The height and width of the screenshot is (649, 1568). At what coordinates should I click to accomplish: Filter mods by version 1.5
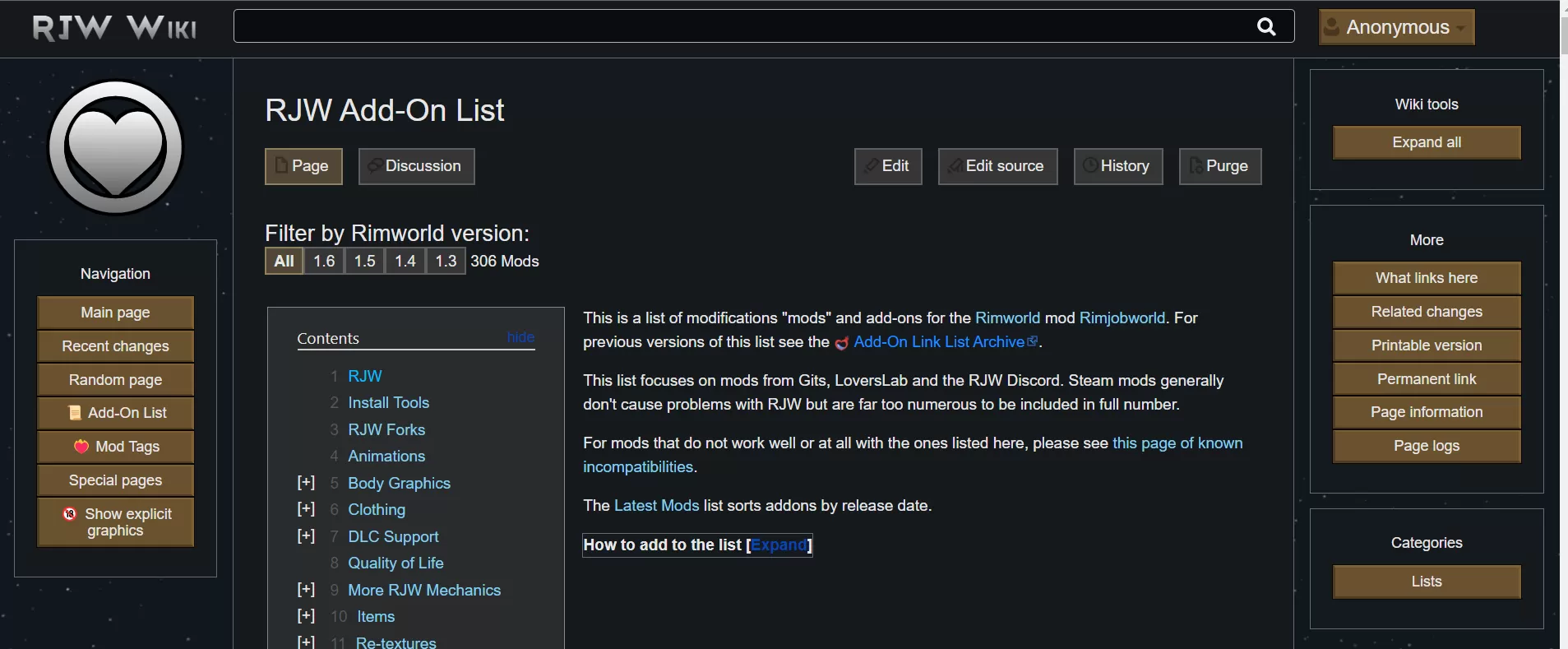[364, 262]
